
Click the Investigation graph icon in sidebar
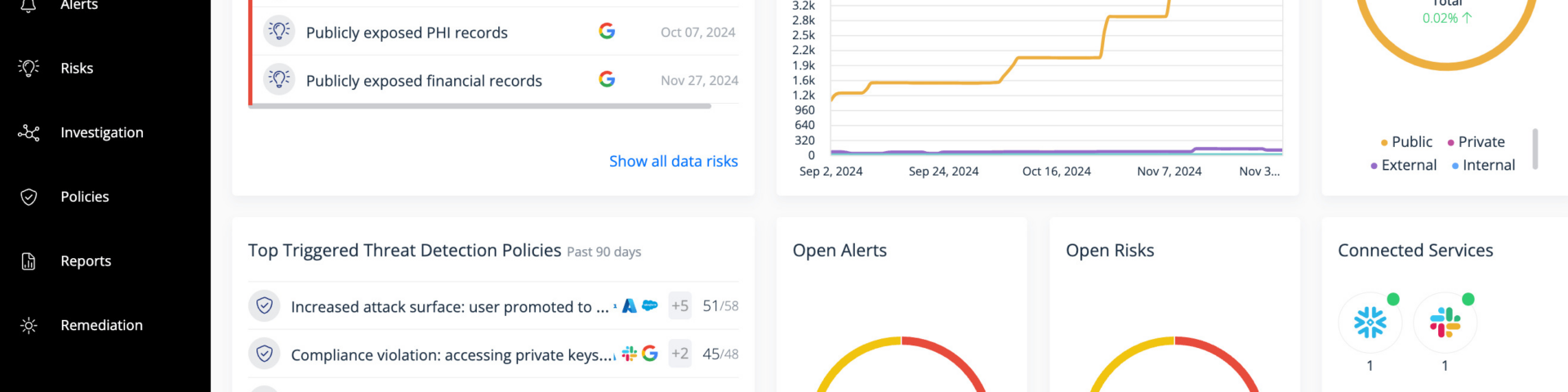(x=29, y=132)
